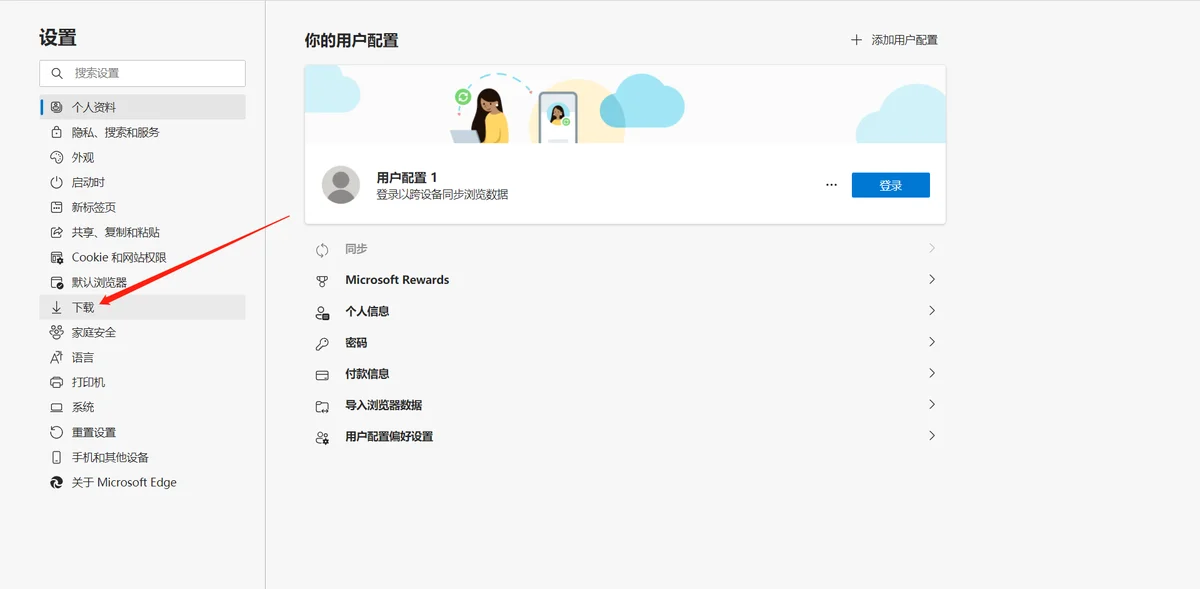Open the three-dot more options menu

point(831,185)
